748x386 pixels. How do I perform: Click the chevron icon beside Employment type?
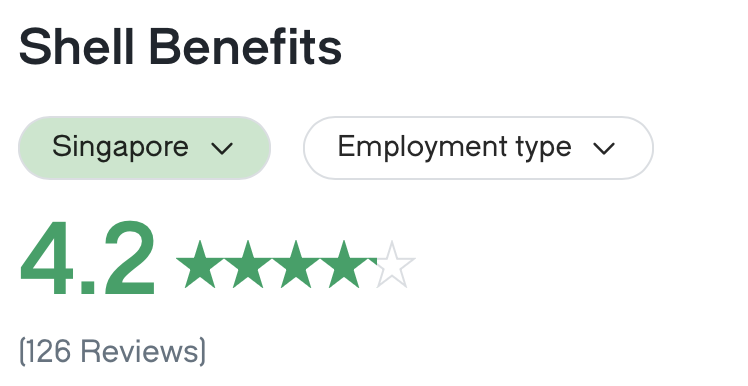(604, 148)
